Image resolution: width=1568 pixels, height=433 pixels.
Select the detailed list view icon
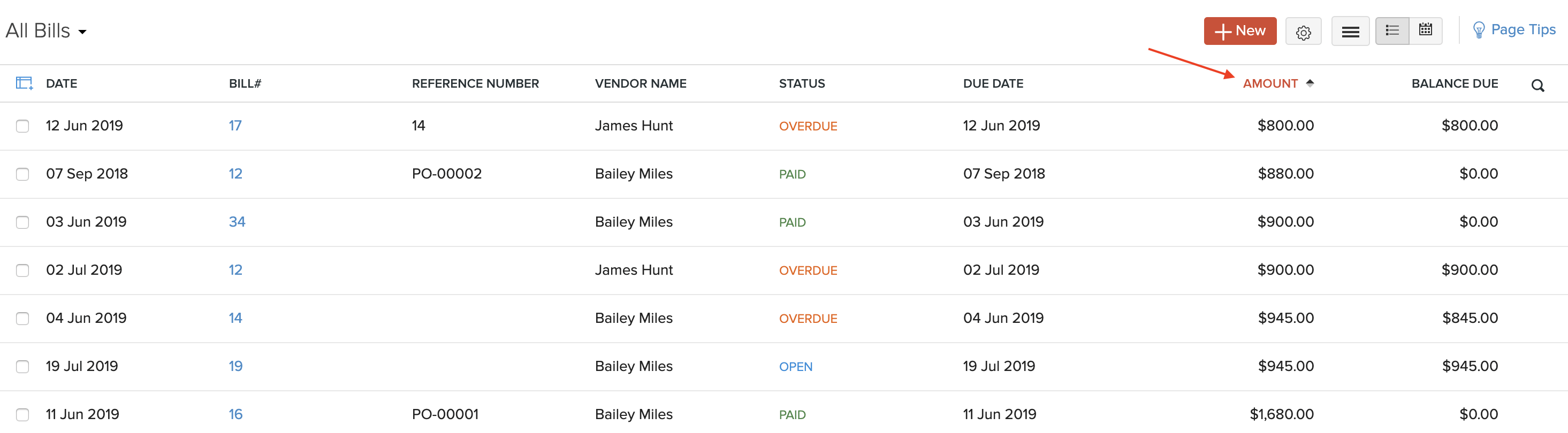[x=1392, y=29]
